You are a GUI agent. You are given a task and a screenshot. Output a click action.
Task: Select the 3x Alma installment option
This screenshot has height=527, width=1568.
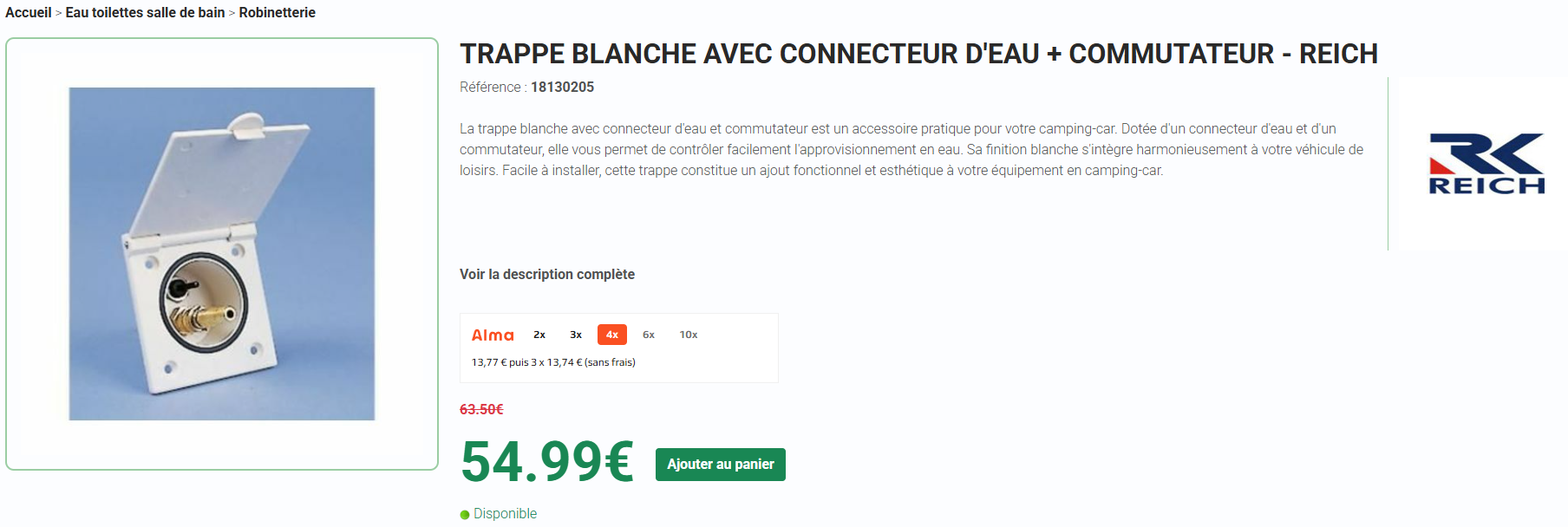click(x=576, y=335)
